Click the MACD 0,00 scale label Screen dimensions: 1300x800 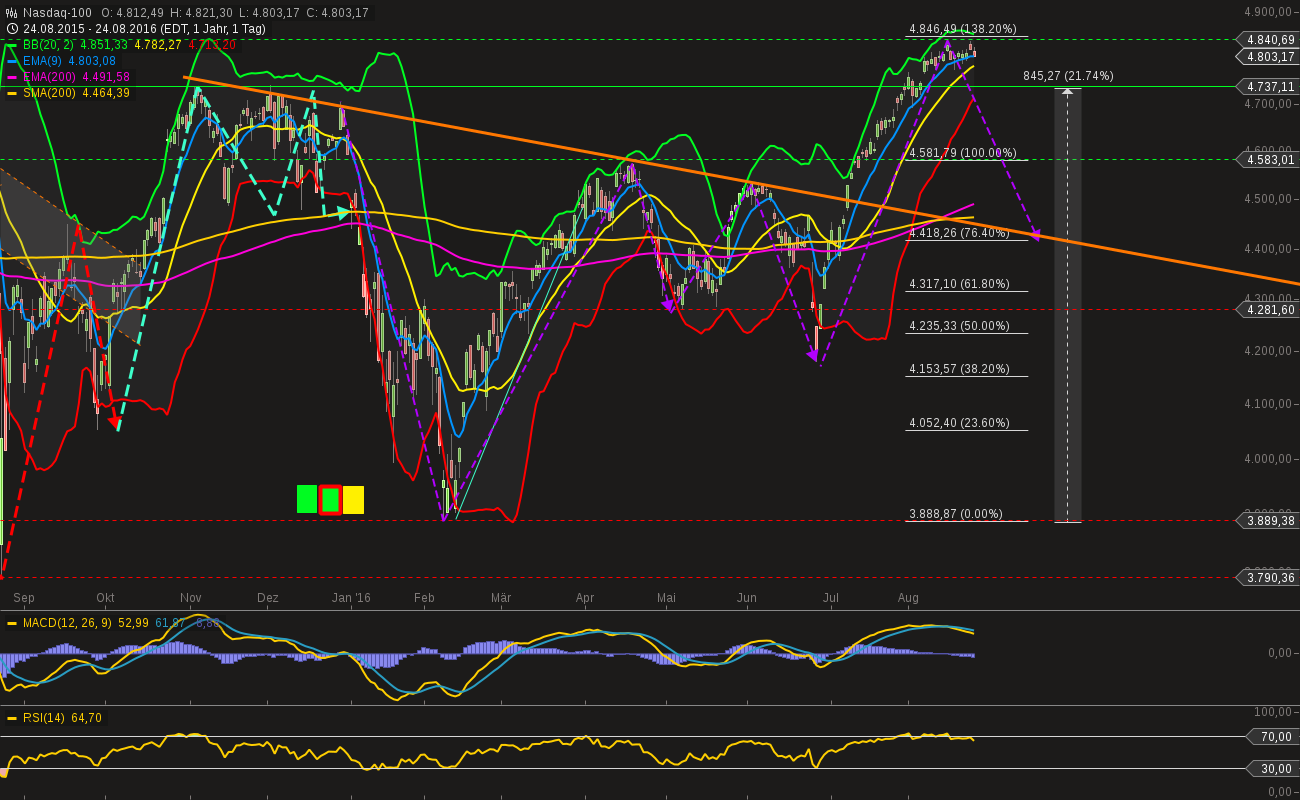pos(1282,653)
